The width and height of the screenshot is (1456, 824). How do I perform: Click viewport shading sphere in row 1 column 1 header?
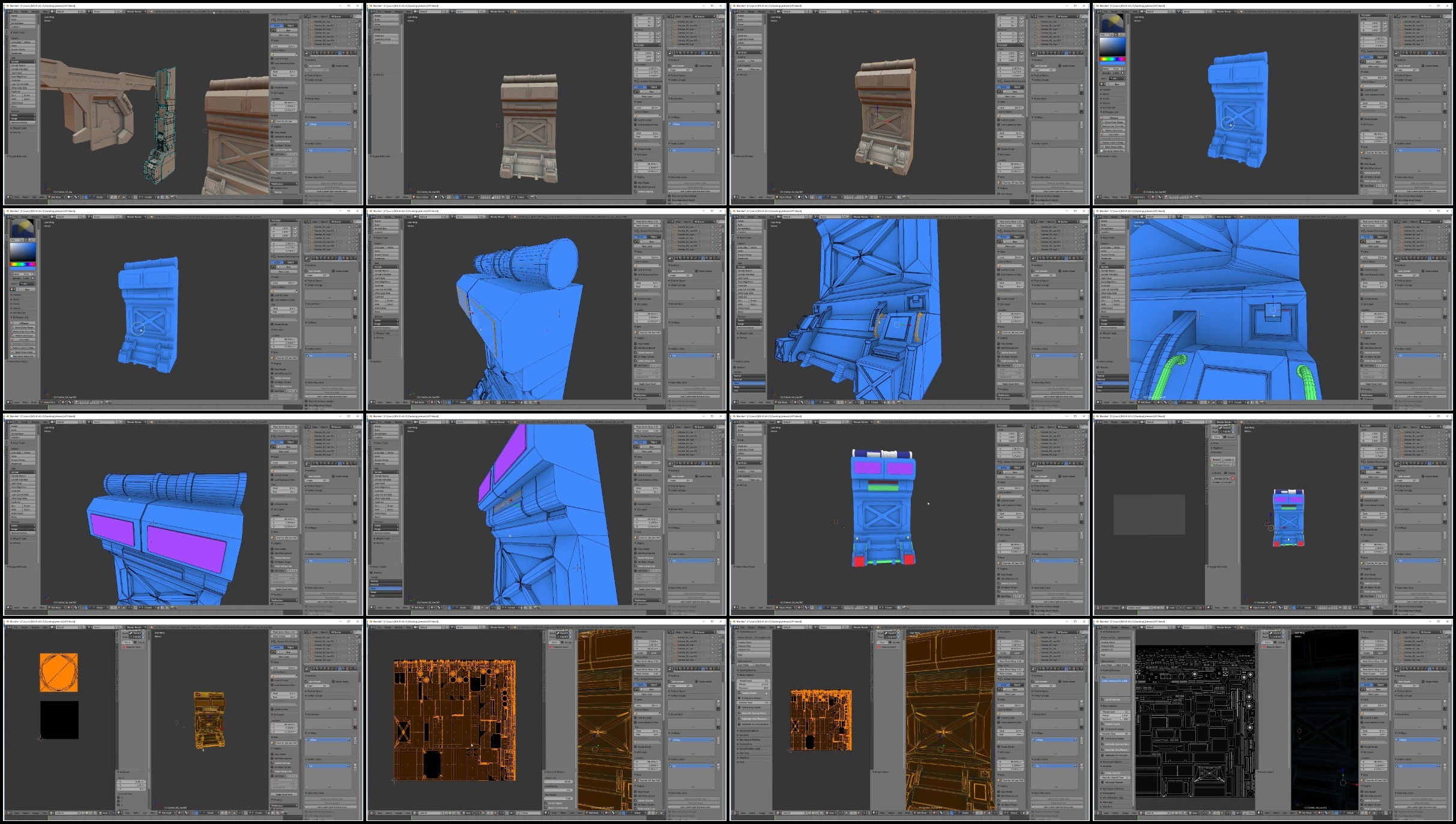click(x=69, y=197)
